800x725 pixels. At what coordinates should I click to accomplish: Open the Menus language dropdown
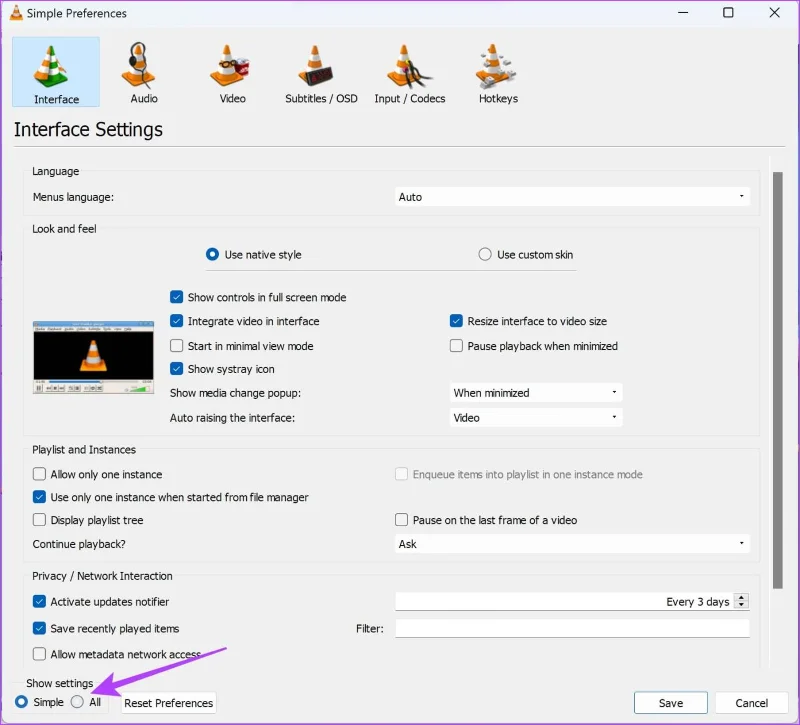(572, 197)
